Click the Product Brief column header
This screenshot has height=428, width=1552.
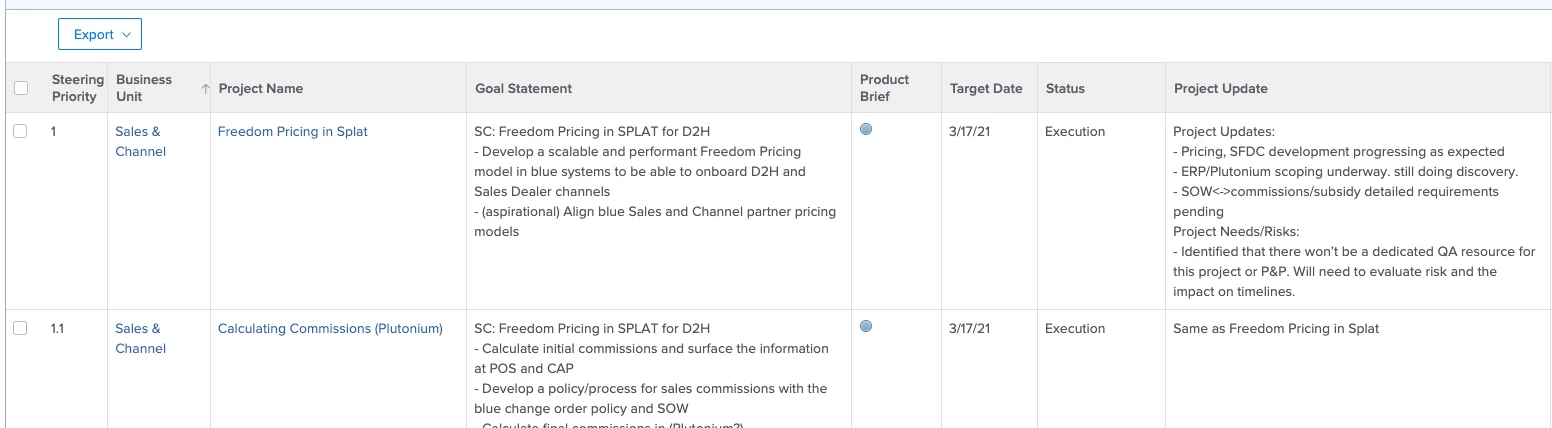pyautogui.click(x=884, y=88)
